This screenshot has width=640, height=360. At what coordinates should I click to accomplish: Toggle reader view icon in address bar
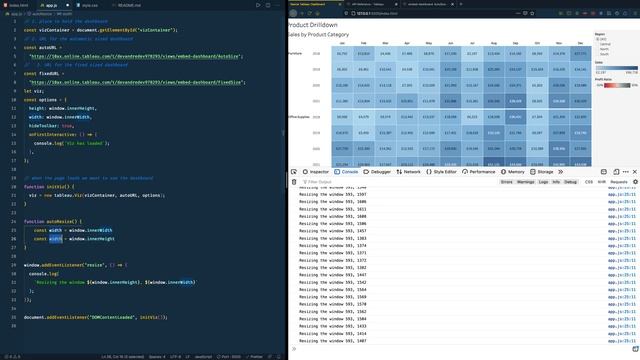[x=525, y=13]
